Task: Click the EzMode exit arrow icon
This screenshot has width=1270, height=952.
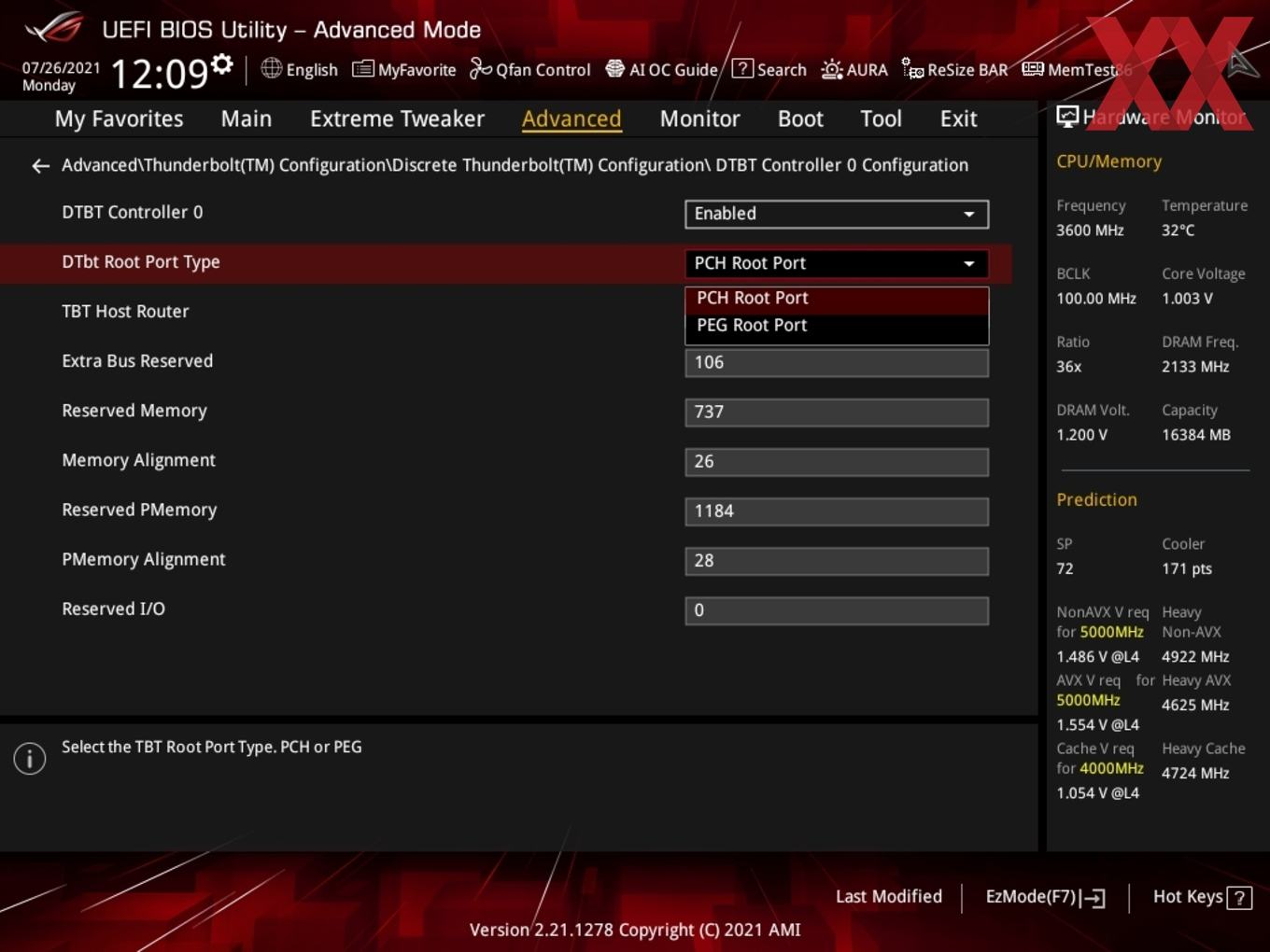Action: click(x=1094, y=898)
